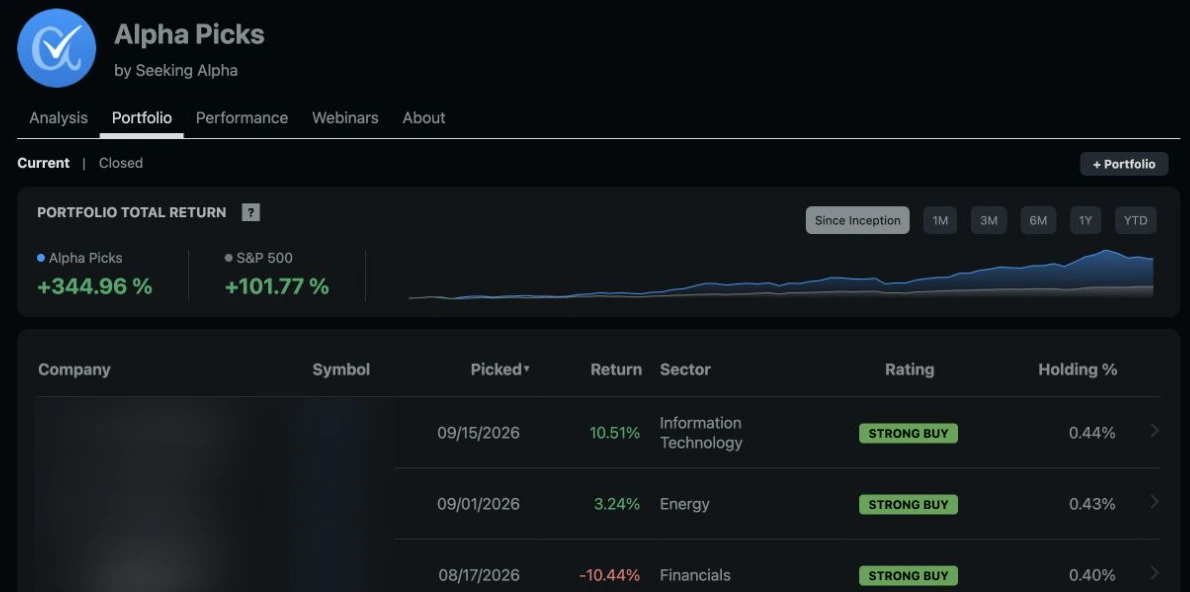Click the 0.44% holding value
The image size is (1190, 592).
(1092, 433)
